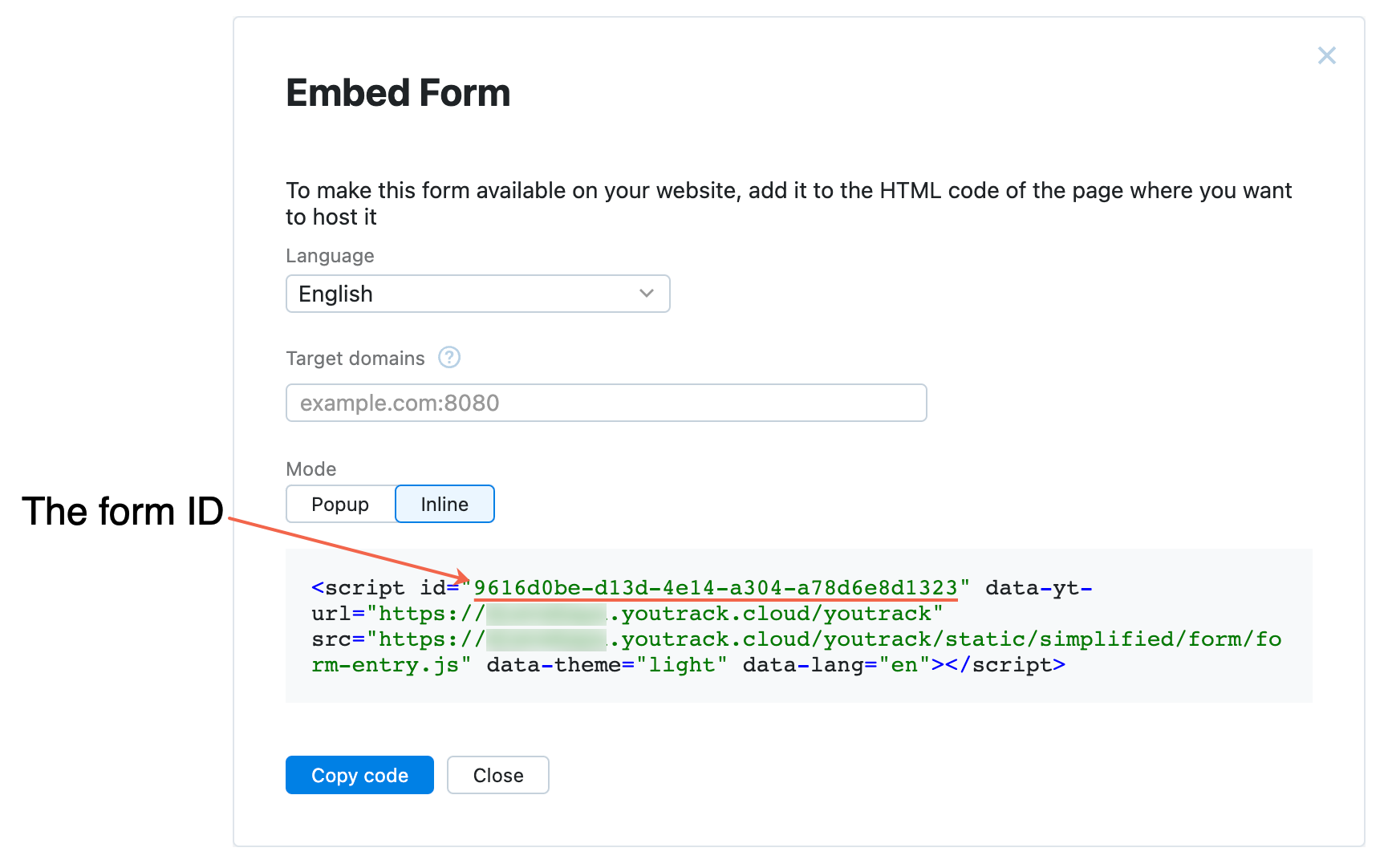Open the Language dropdown chevron
This screenshot has height=868, width=1388.
(647, 294)
